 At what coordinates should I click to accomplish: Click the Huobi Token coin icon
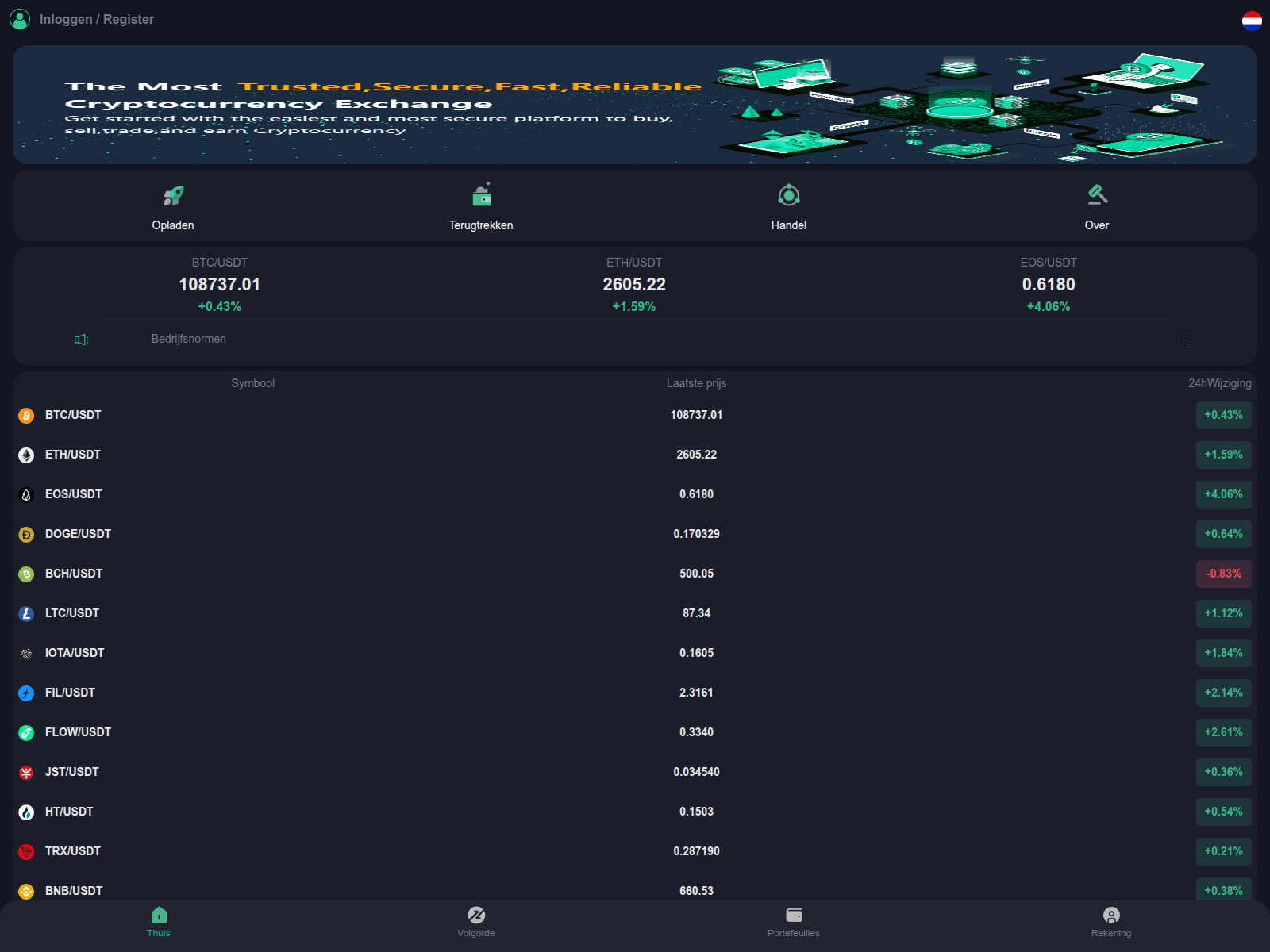[26, 812]
